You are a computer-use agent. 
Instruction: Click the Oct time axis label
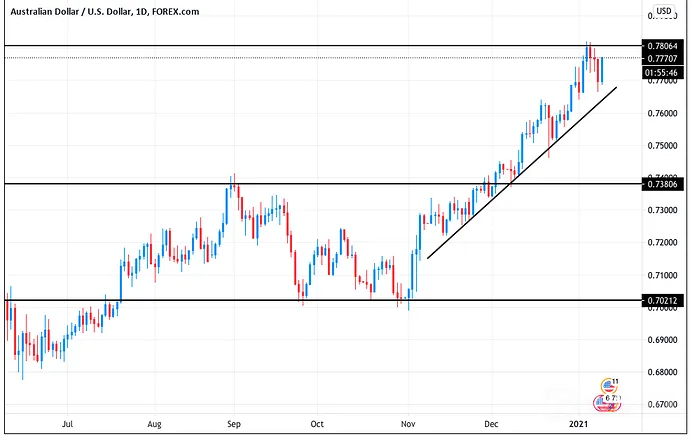coord(317,424)
